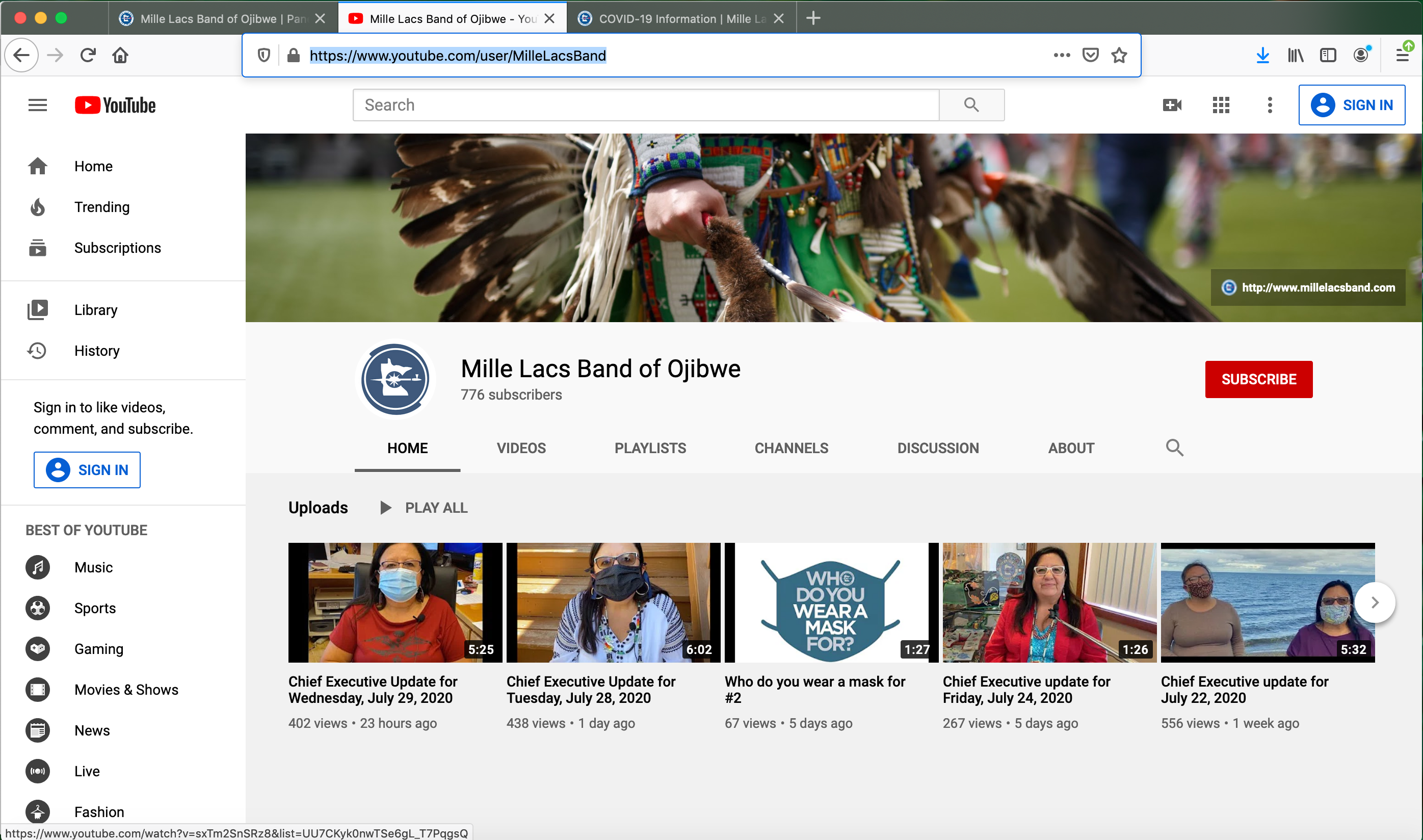The height and width of the screenshot is (840, 1423).
Task: Open millelacsband.com banner link
Action: (1308, 287)
